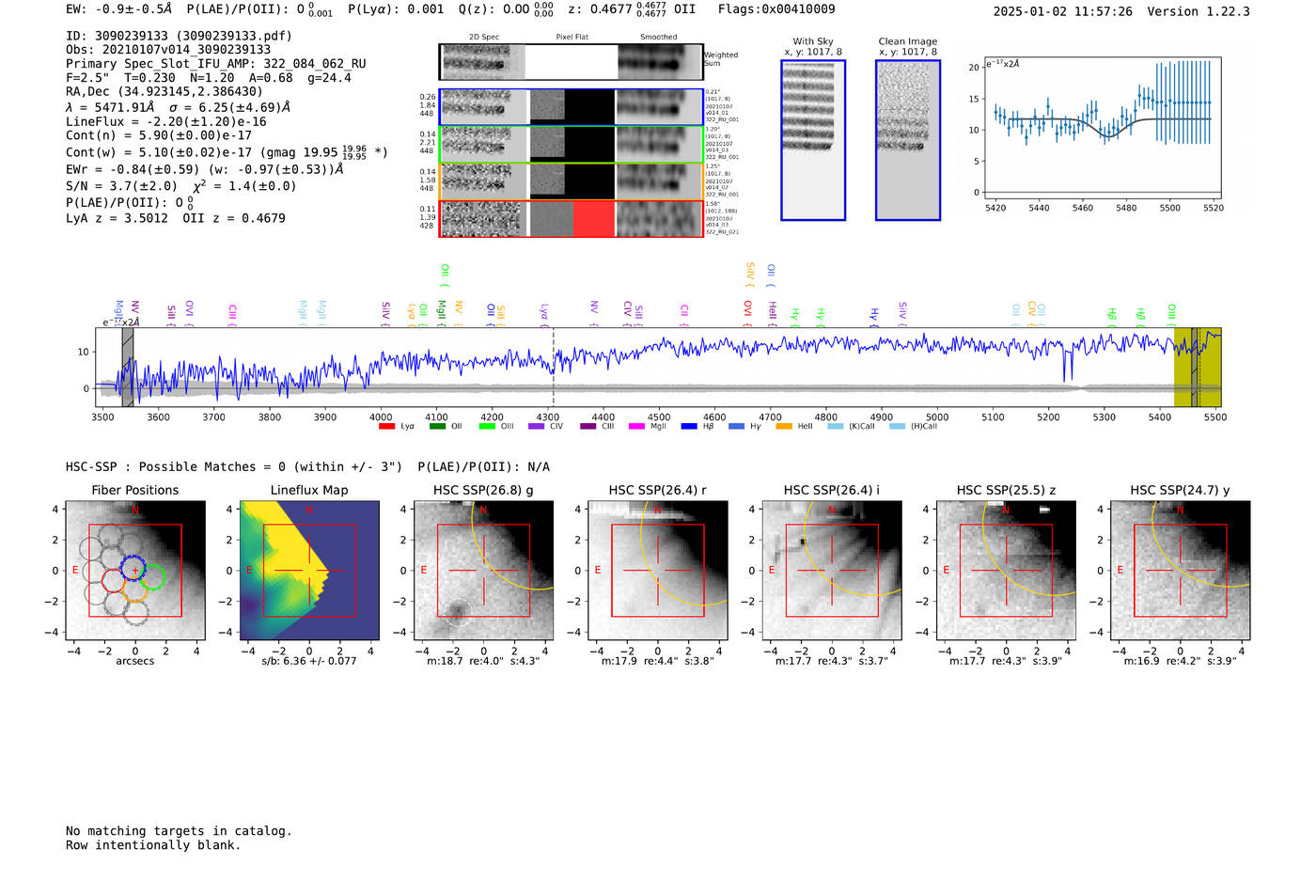Image resolution: width=1316 pixels, height=896 pixels.
Task: Open the HSC SSP(26.4) r image
Action: pos(658,571)
